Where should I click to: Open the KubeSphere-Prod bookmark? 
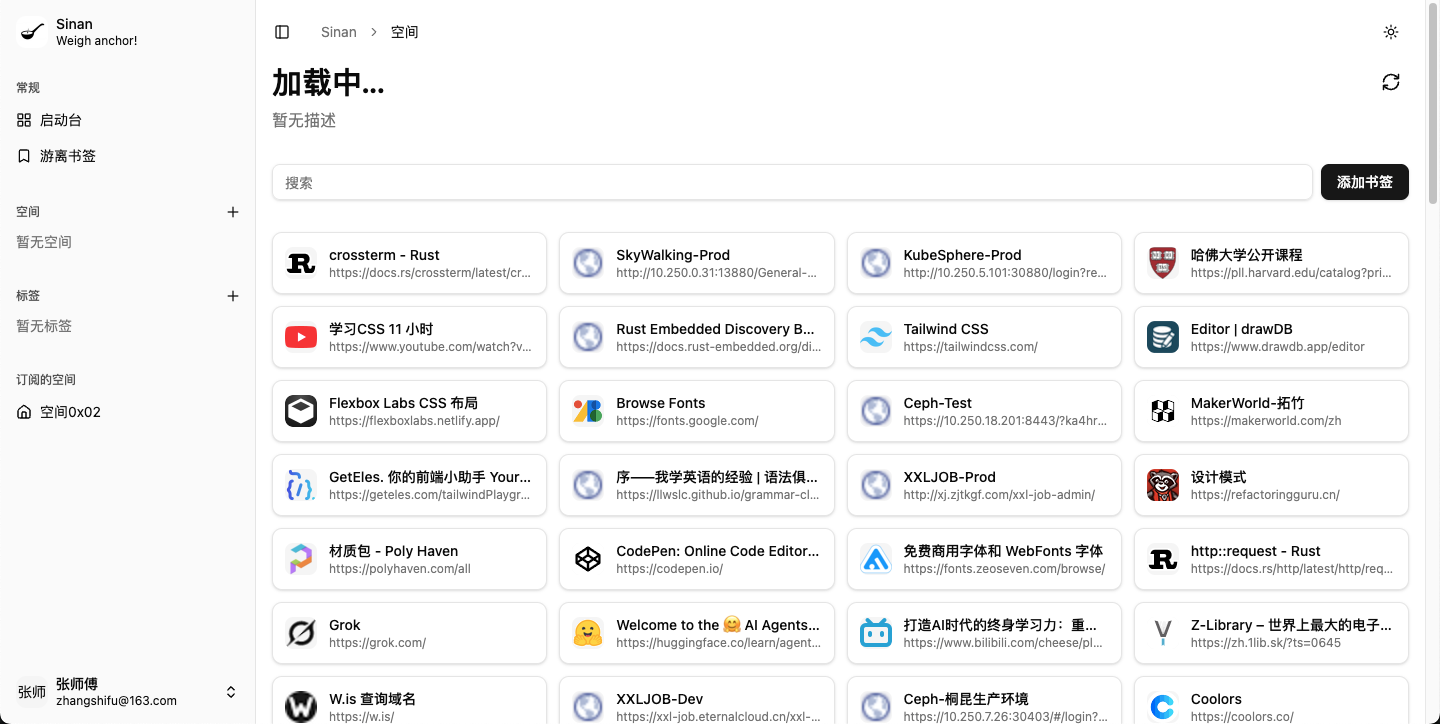click(x=984, y=263)
